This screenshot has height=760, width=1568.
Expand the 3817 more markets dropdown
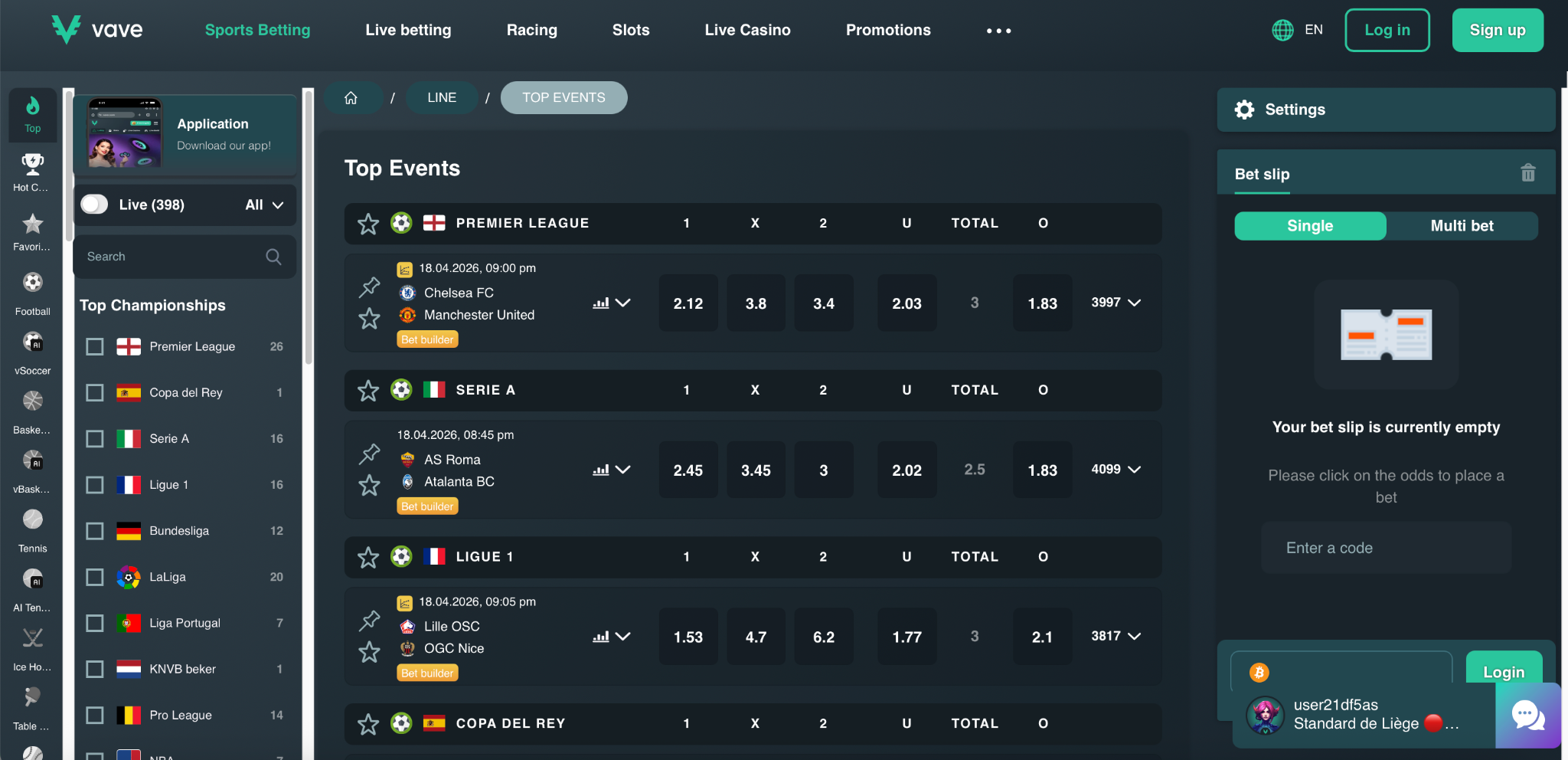point(1116,636)
